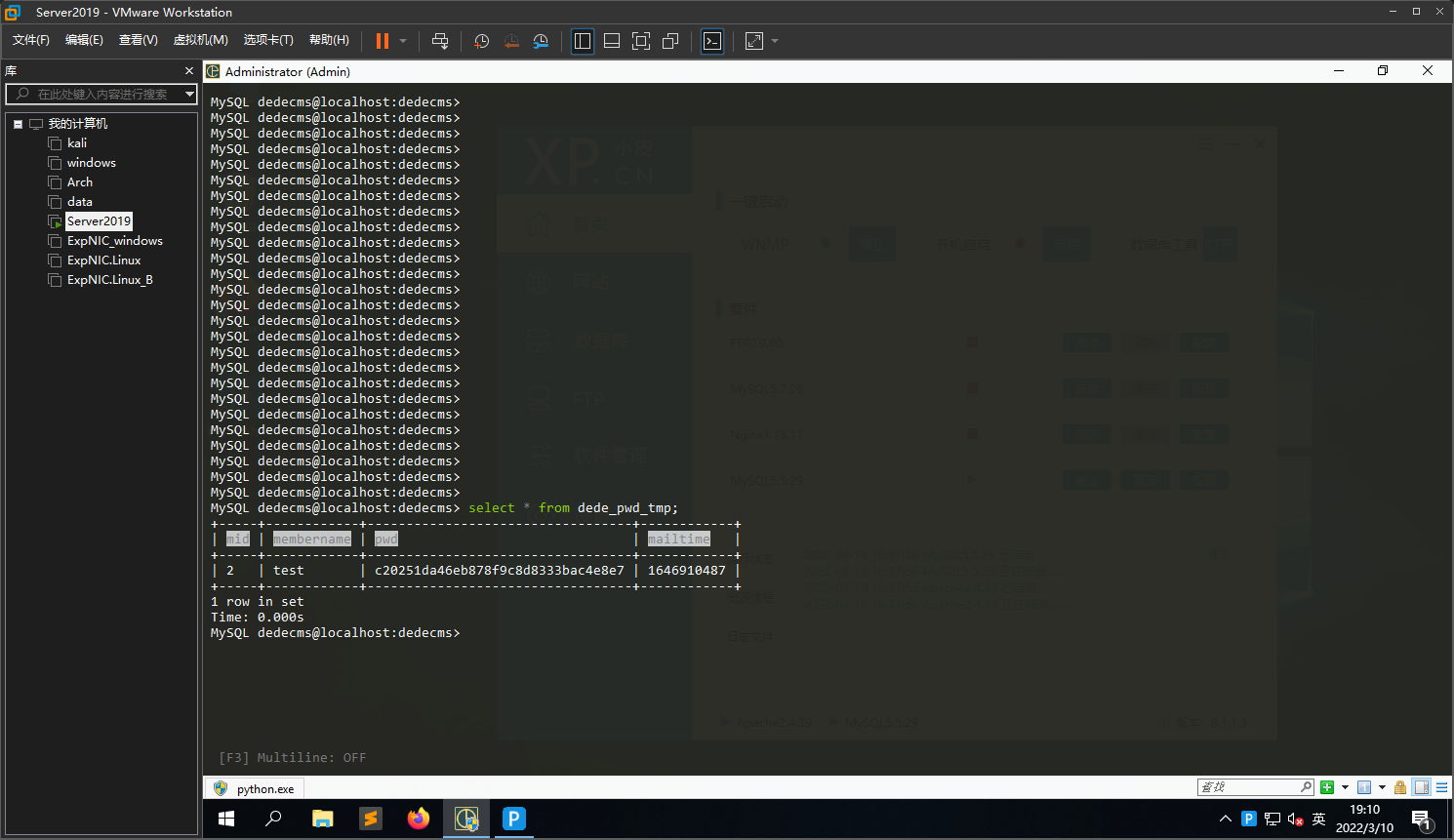Enter full screen mode icon
The width and height of the screenshot is (1454, 840).
coord(641,41)
